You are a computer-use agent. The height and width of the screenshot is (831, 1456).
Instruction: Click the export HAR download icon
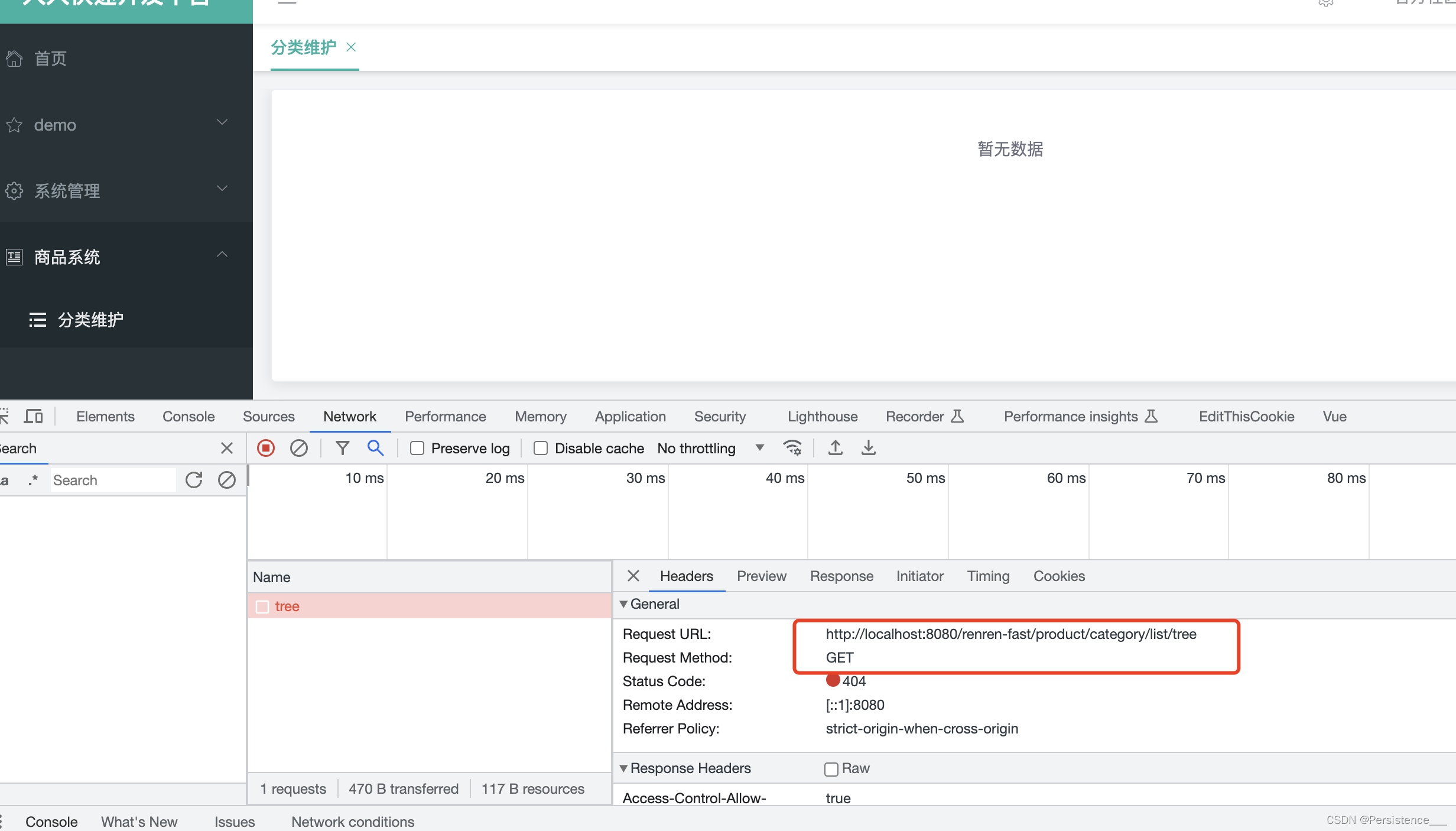868,448
